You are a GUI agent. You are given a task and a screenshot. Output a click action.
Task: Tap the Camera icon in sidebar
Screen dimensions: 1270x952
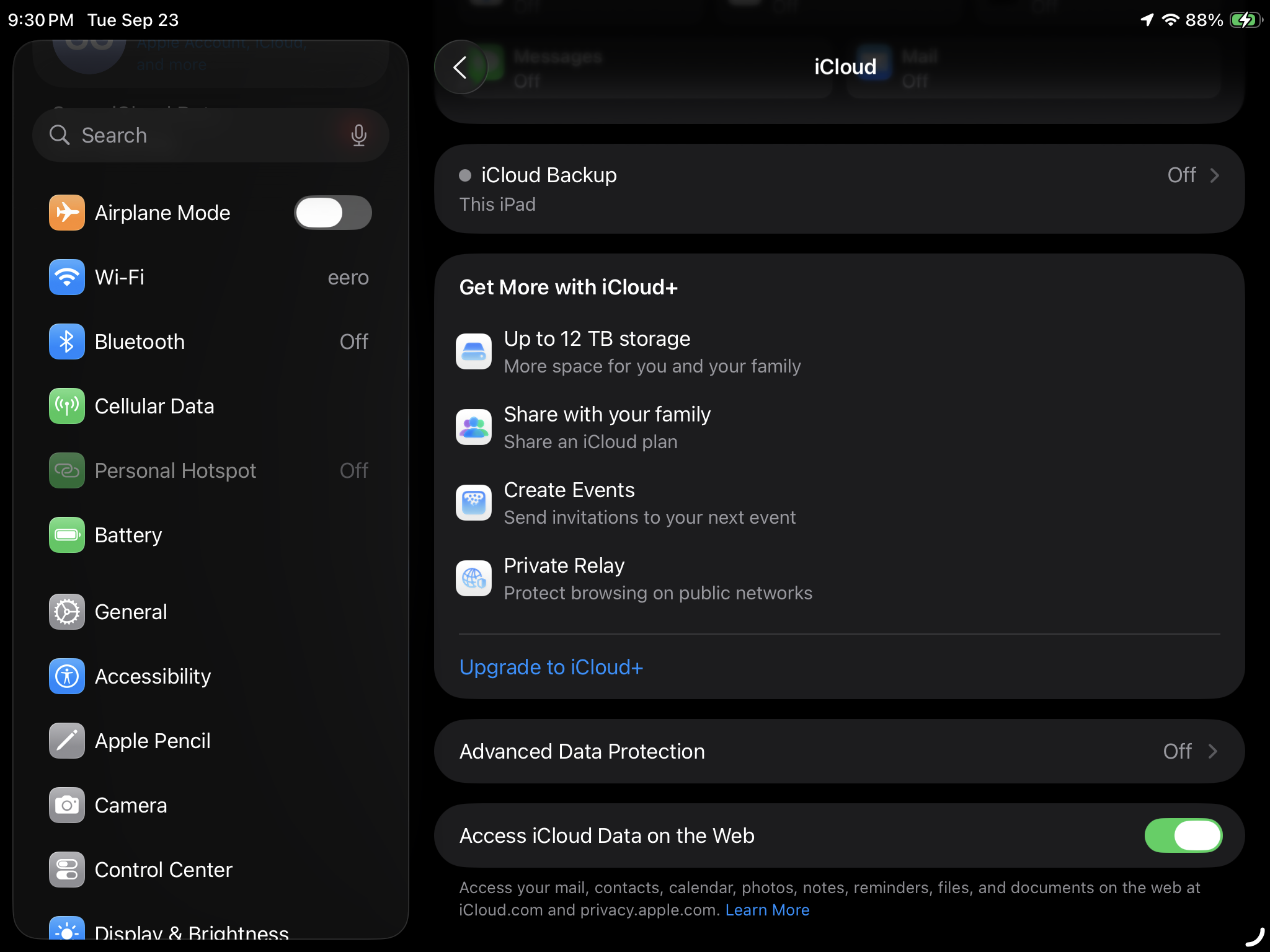(67, 805)
